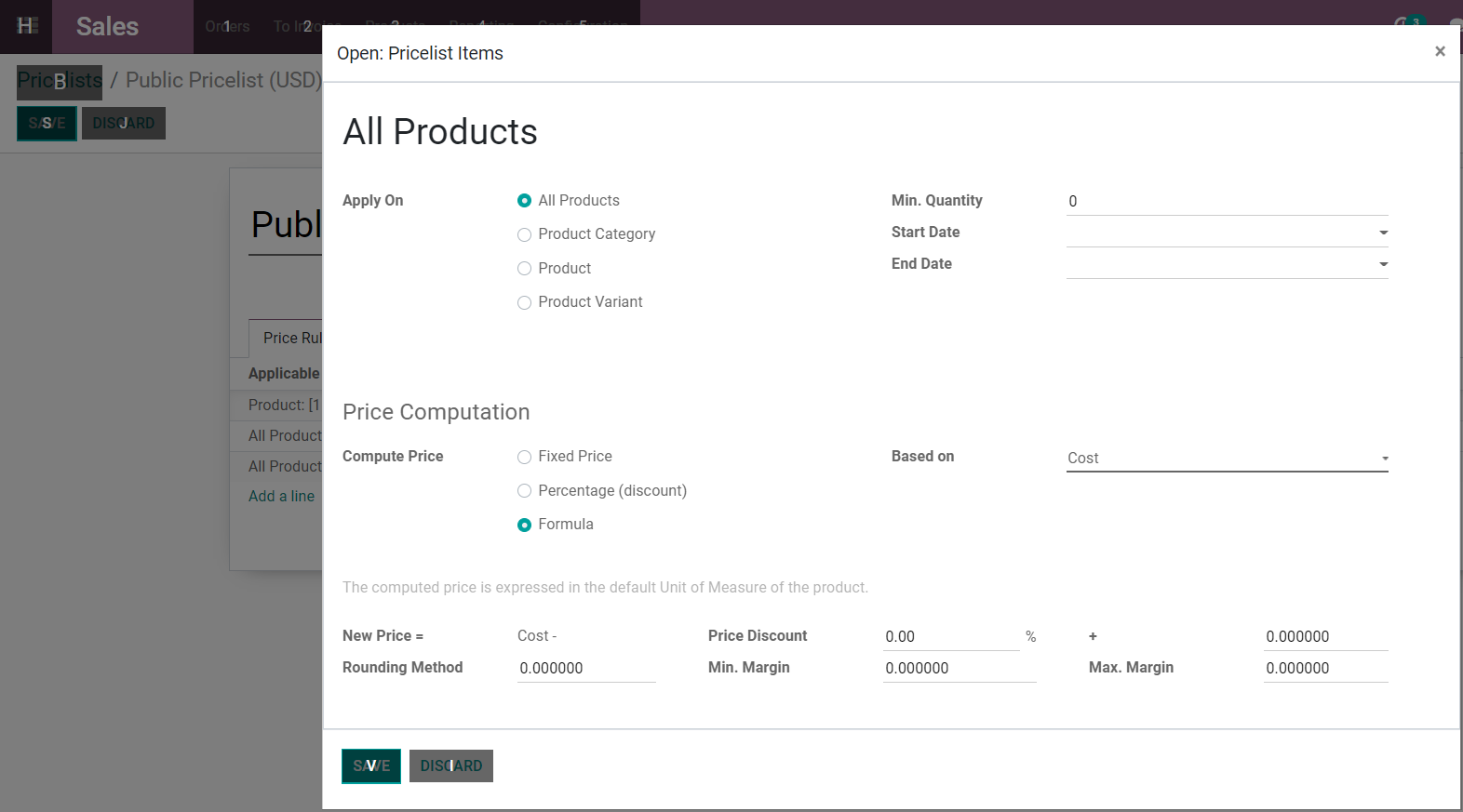The image size is (1463, 812).
Task: Click the Price Computation section heading
Action: coord(436,412)
